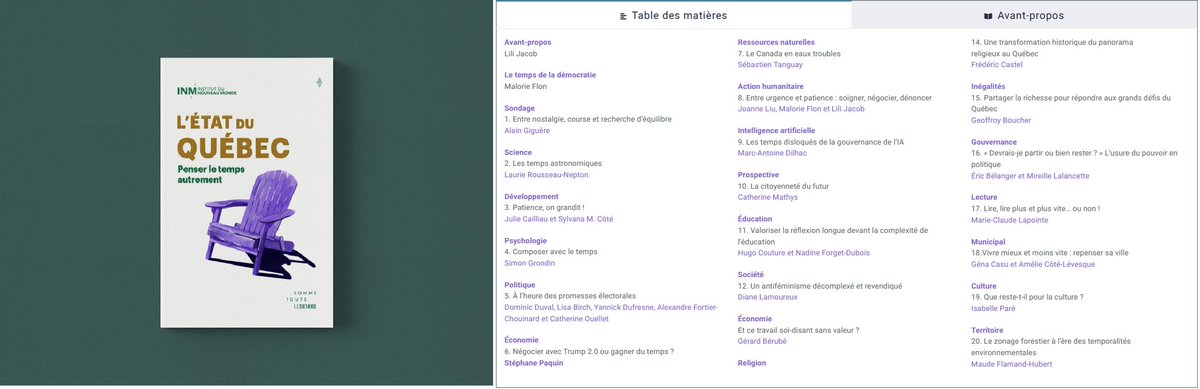Click author Sébastien Tanguay
This screenshot has height=389, width=1200.
(x=770, y=64)
